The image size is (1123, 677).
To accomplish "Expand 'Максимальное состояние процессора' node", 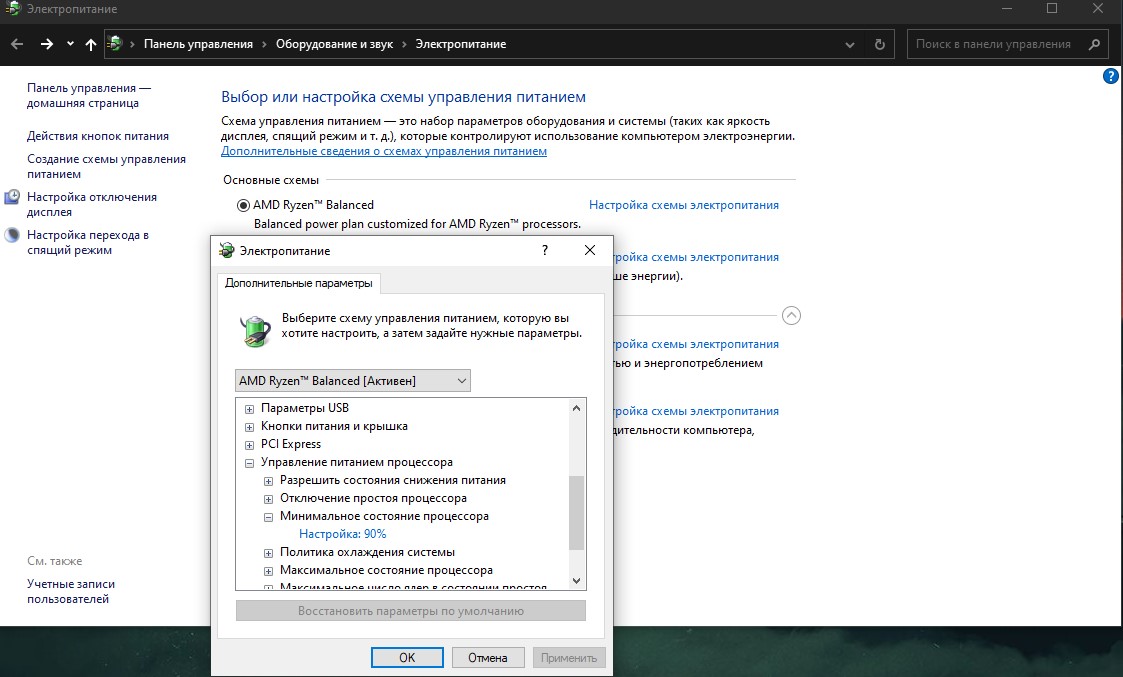I will (x=268, y=571).
